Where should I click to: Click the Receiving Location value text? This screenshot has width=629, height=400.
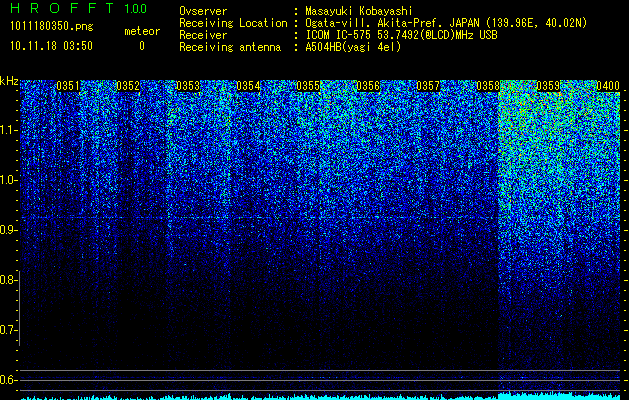[x=446, y=23]
